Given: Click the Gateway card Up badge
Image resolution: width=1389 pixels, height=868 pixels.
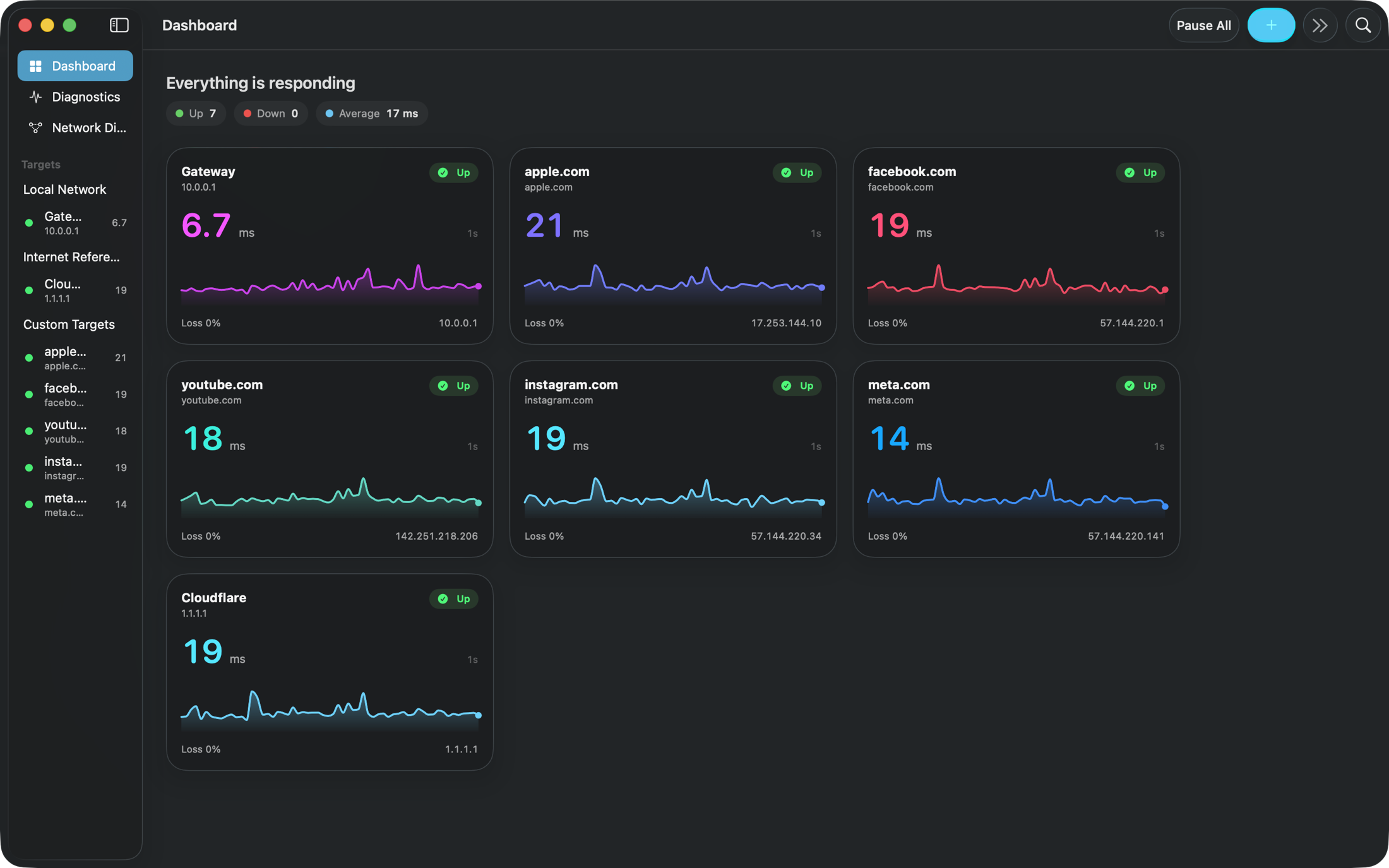Looking at the screenshot, I should pos(454,172).
